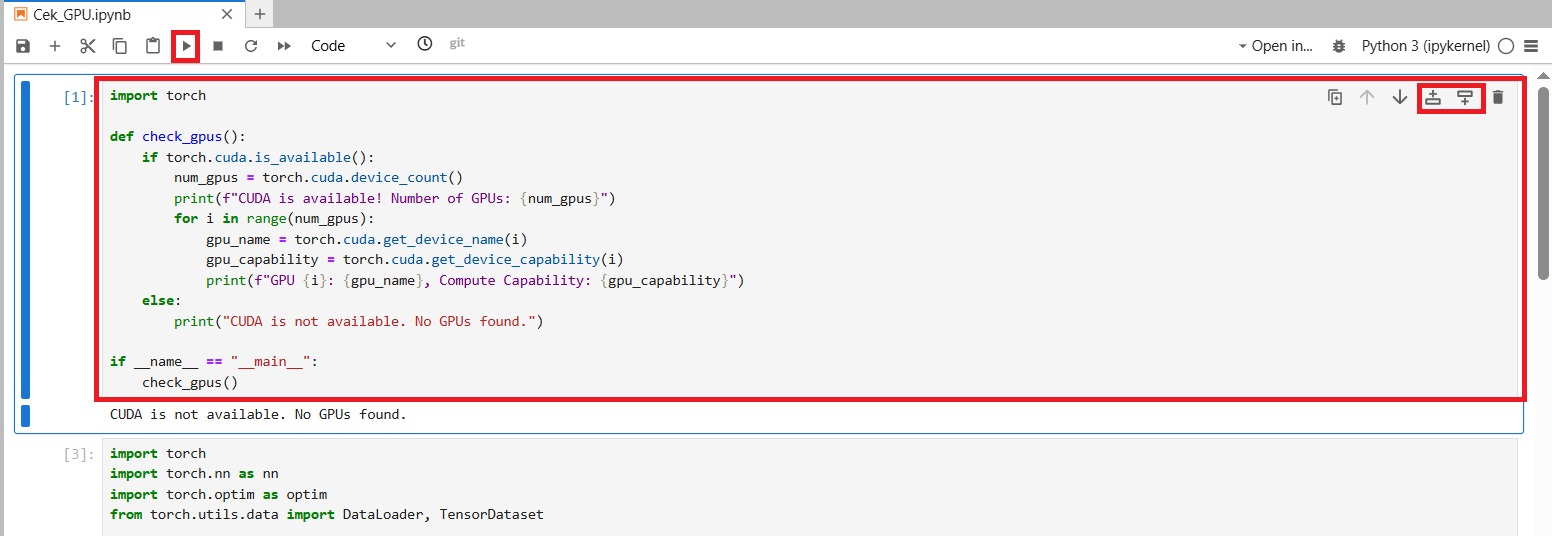Click the 'check_gpus()' call on the last code line
The height and width of the screenshot is (539, 1553).
coord(190,383)
